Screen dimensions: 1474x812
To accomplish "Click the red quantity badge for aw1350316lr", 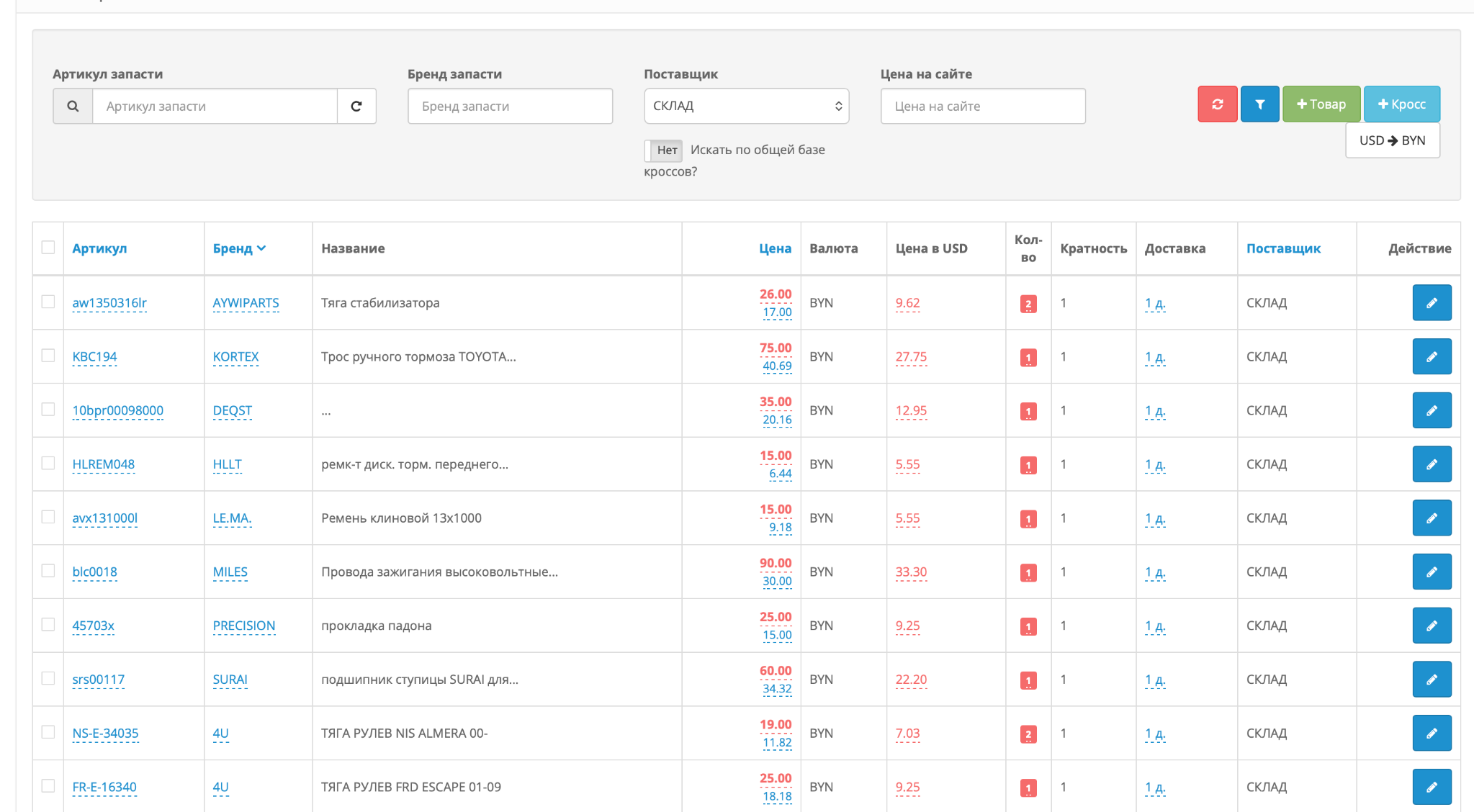I will tap(1028, 304).
